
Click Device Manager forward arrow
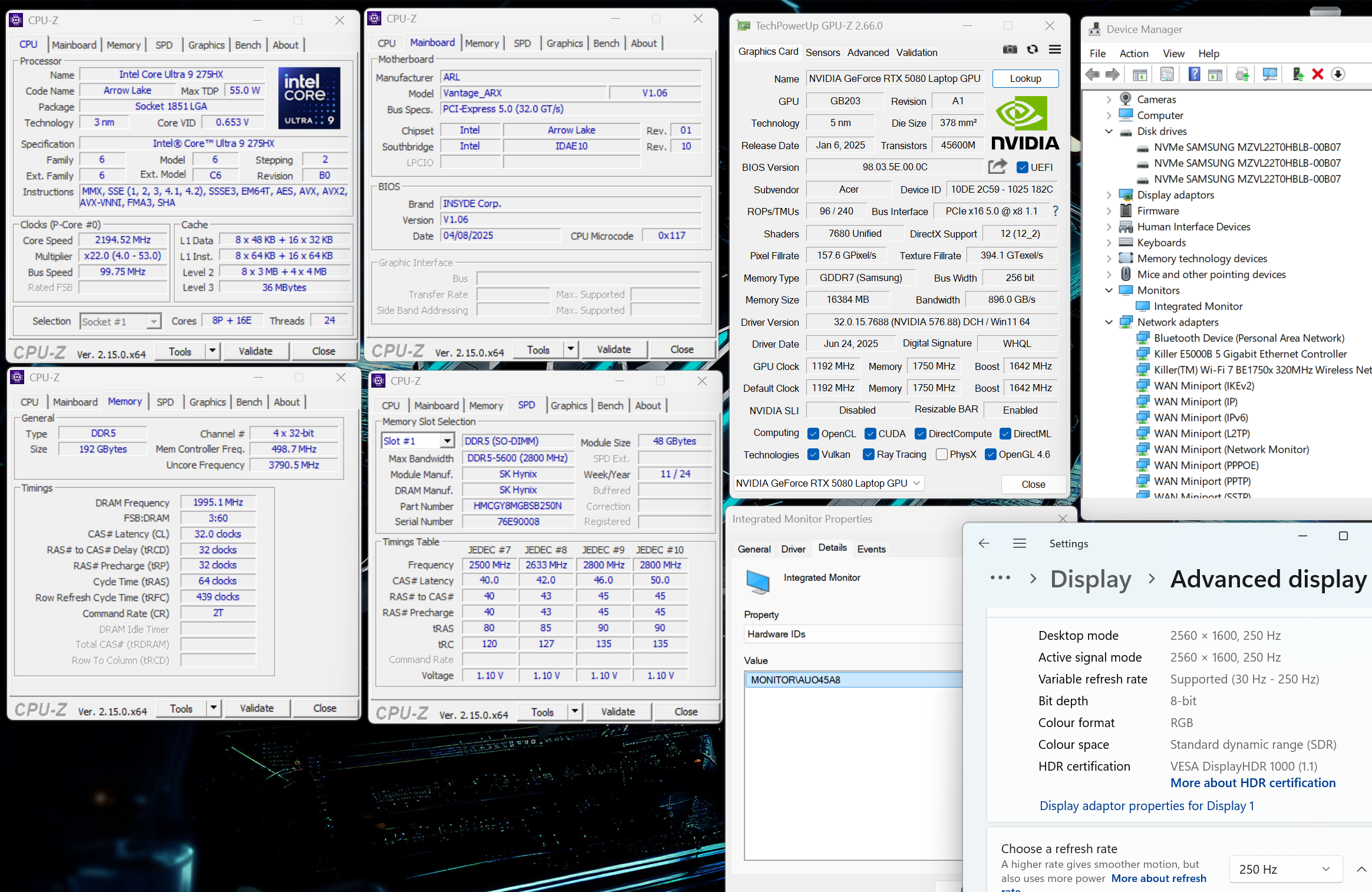[1113, 74]
